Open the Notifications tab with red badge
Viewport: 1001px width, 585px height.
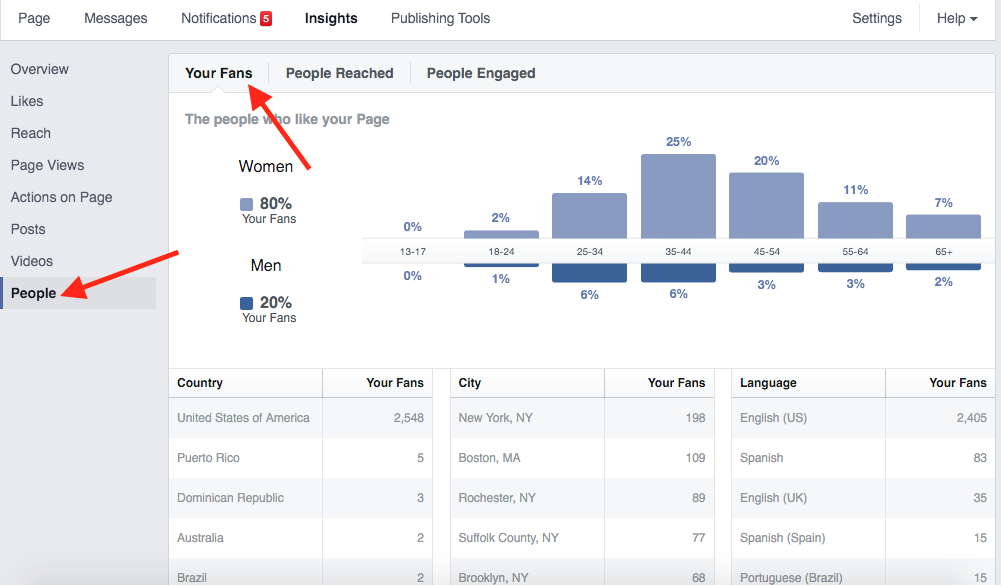tap(225, 18)
